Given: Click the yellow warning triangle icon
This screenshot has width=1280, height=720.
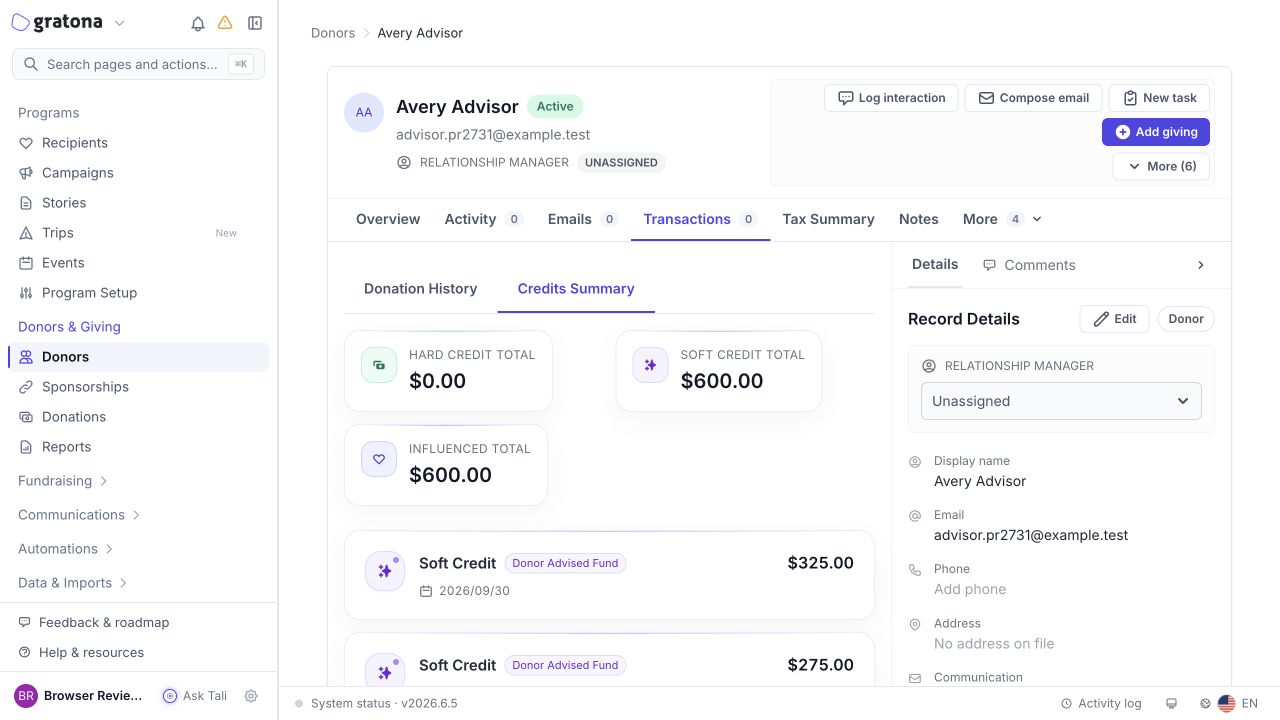Looking at the screenshot, I should click(225, 23).
